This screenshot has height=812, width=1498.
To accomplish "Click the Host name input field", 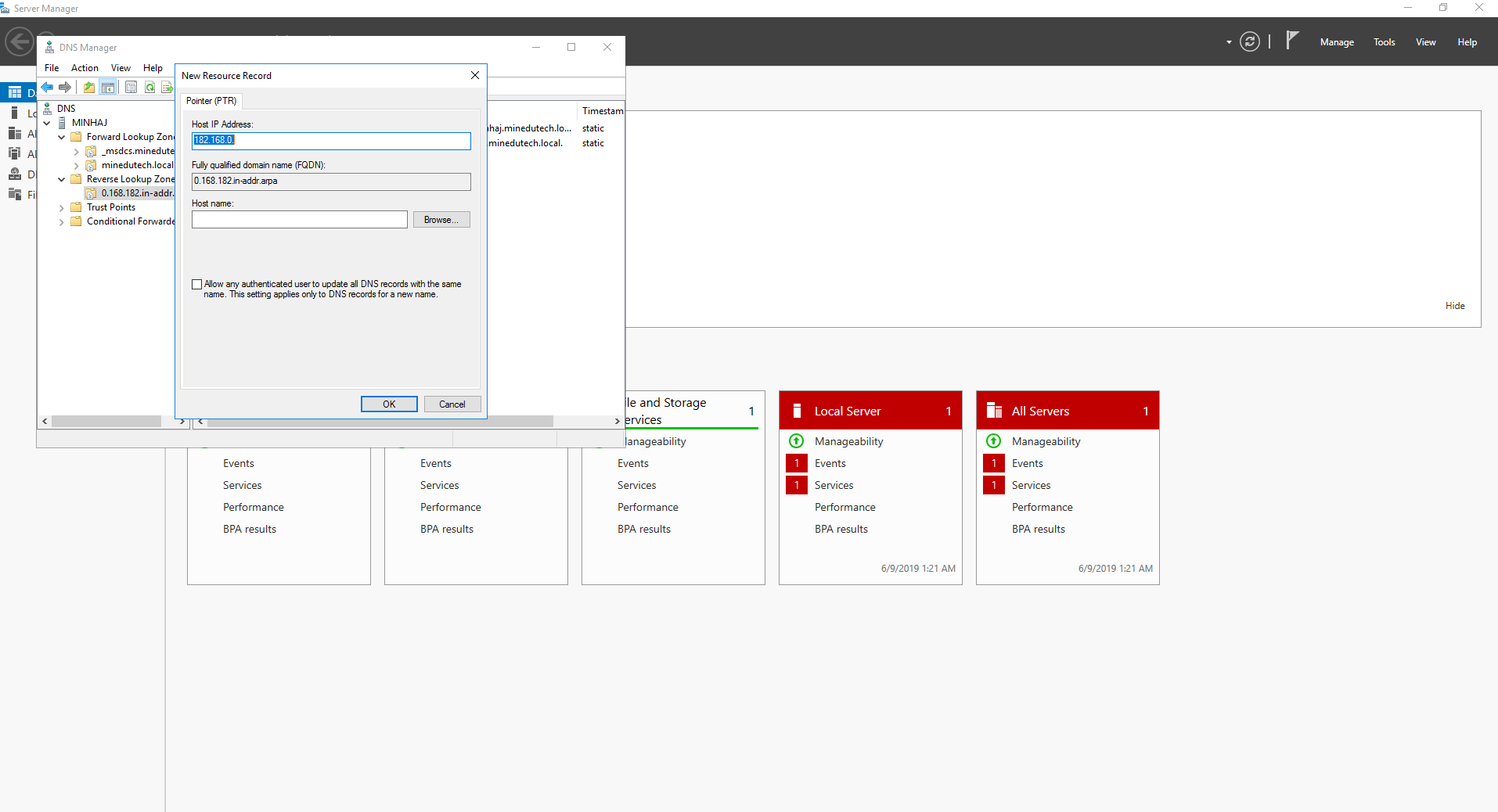I will (x=299, y=220).
